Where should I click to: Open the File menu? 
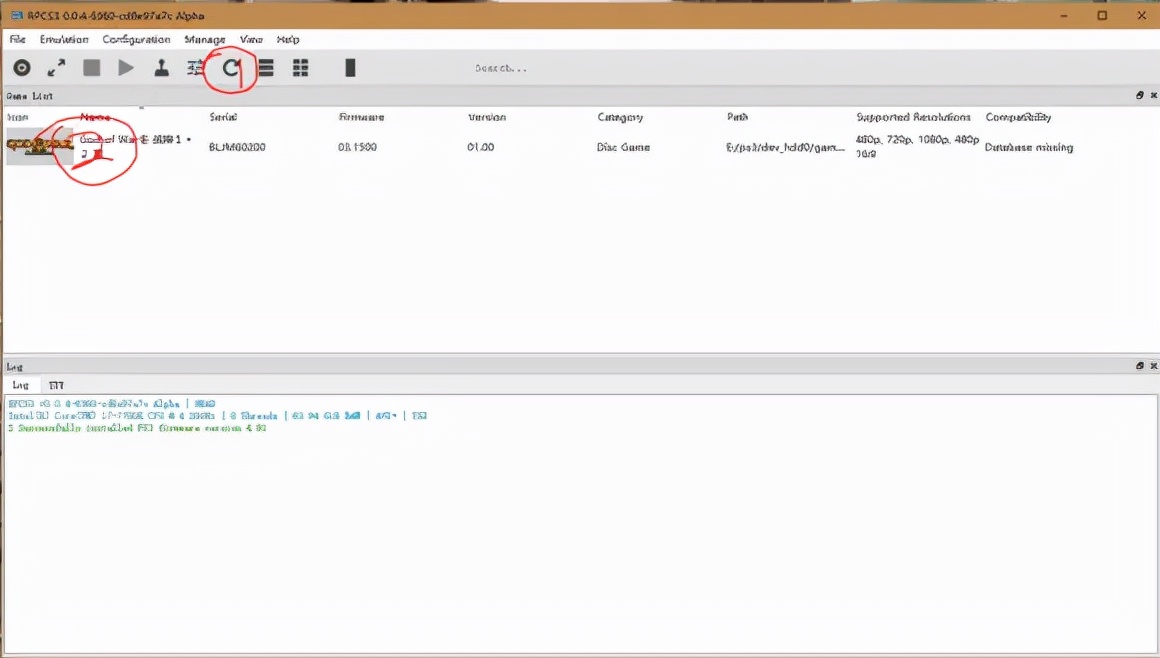click(17, 39)
